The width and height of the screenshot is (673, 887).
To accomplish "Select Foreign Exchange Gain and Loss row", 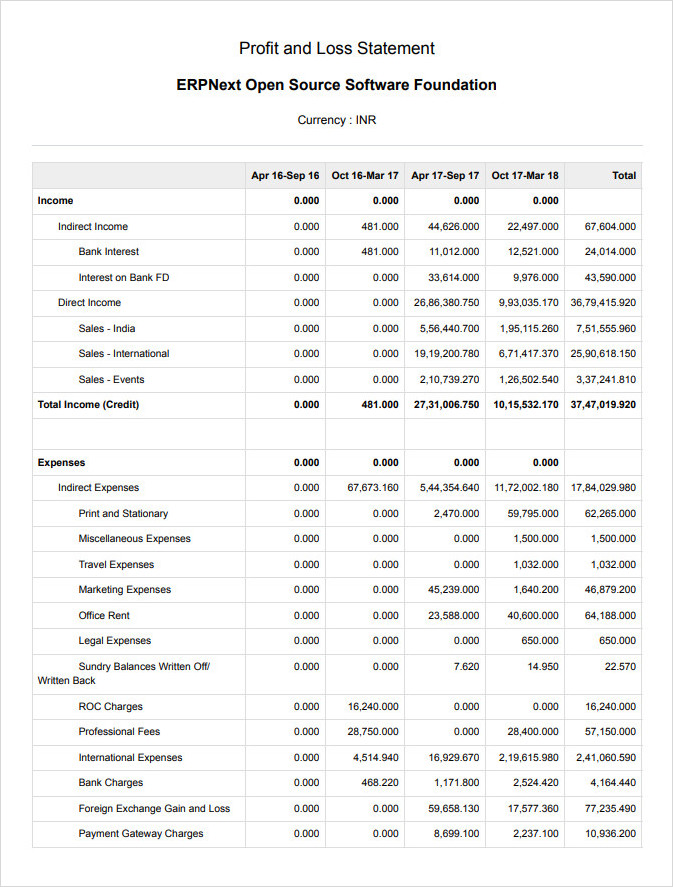I will pos(337,809).
